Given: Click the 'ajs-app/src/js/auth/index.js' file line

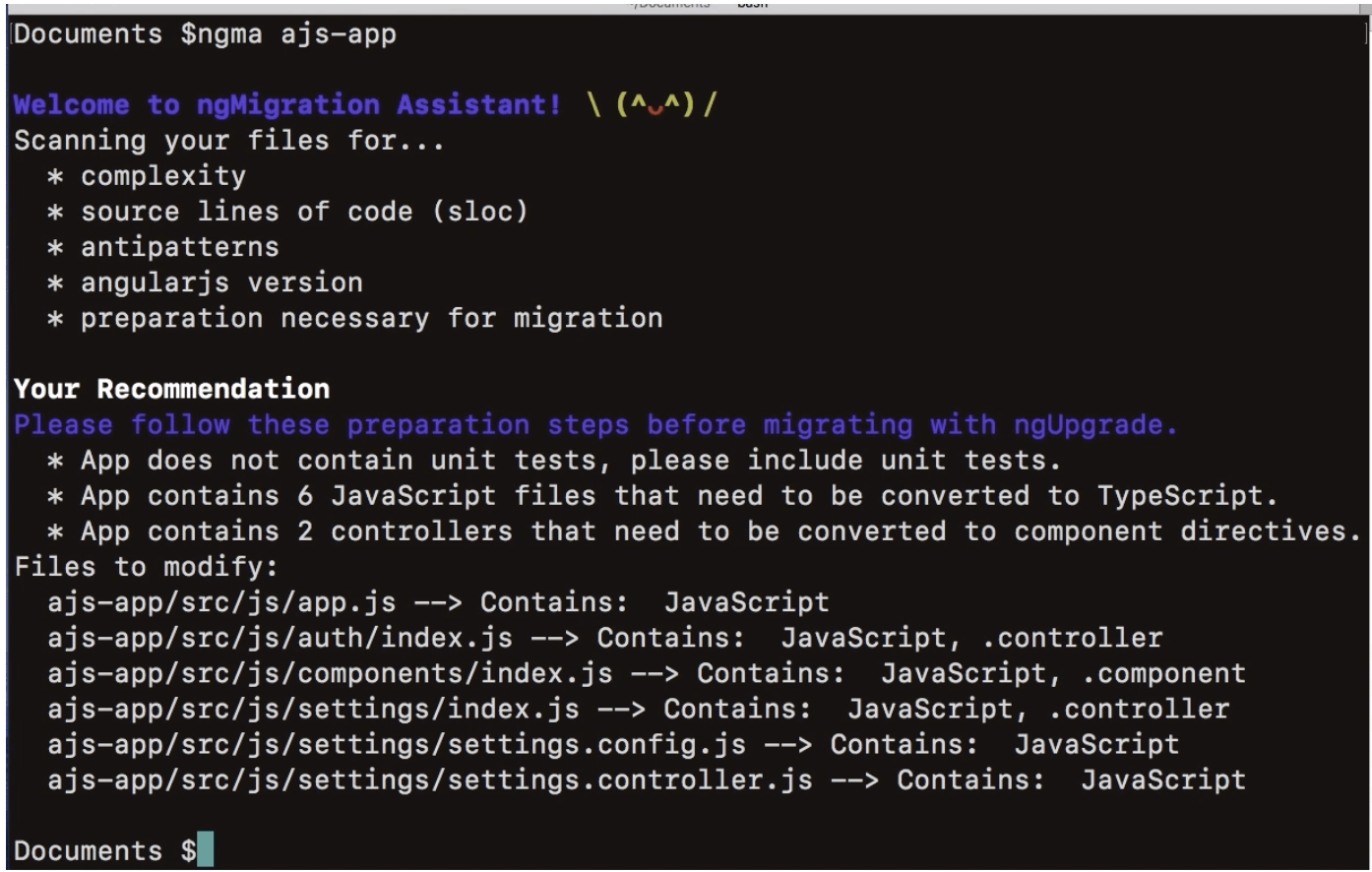Looking at the screenshot, I should tap(605, 638).
